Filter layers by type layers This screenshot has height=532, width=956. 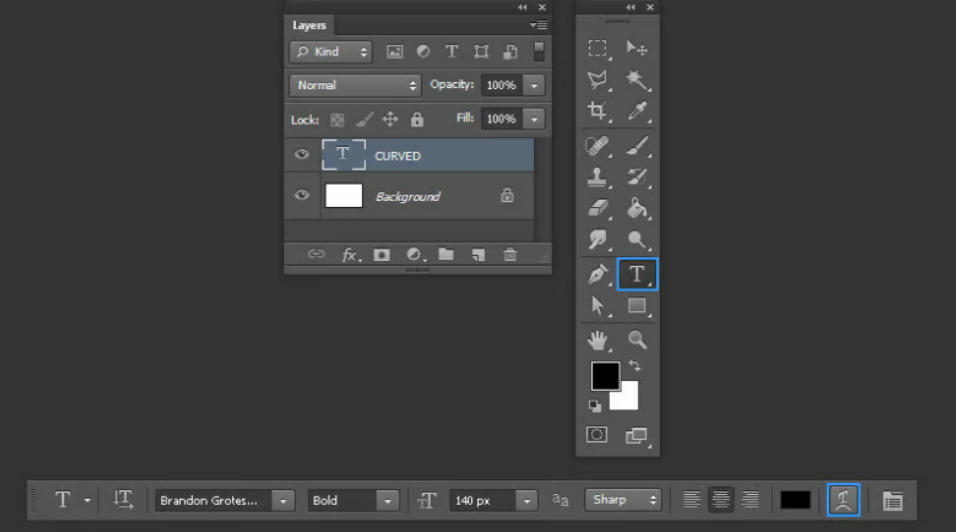(x=451, y=52)
